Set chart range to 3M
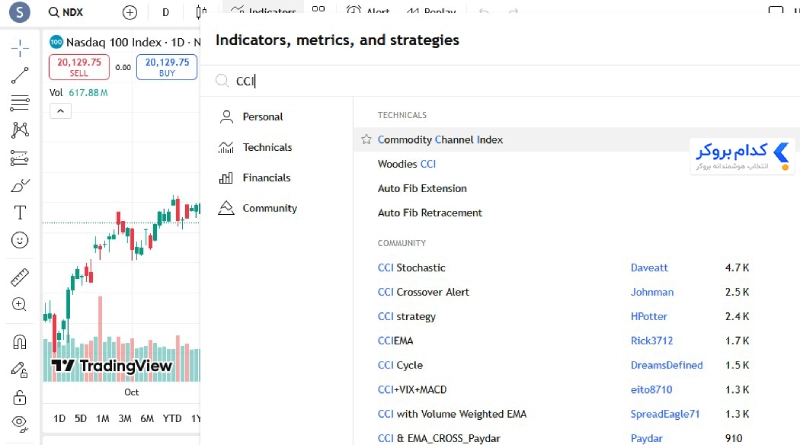The height and width of the screenshot is (445, 800). pyautogui.click(x=124, y=418)
